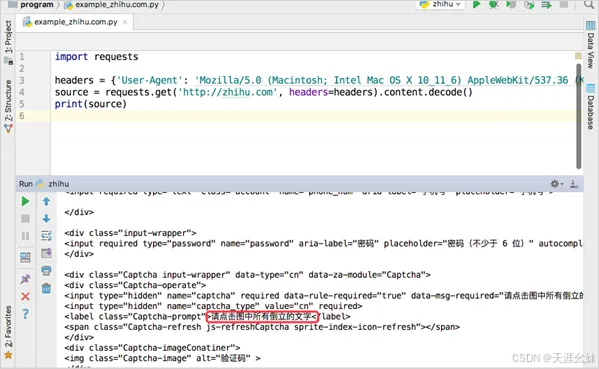The height and width of the screenshot is (369, 599).
Task: Click the Captcha-image img output line
Action: pyautogui.click(x=162, y=358)
